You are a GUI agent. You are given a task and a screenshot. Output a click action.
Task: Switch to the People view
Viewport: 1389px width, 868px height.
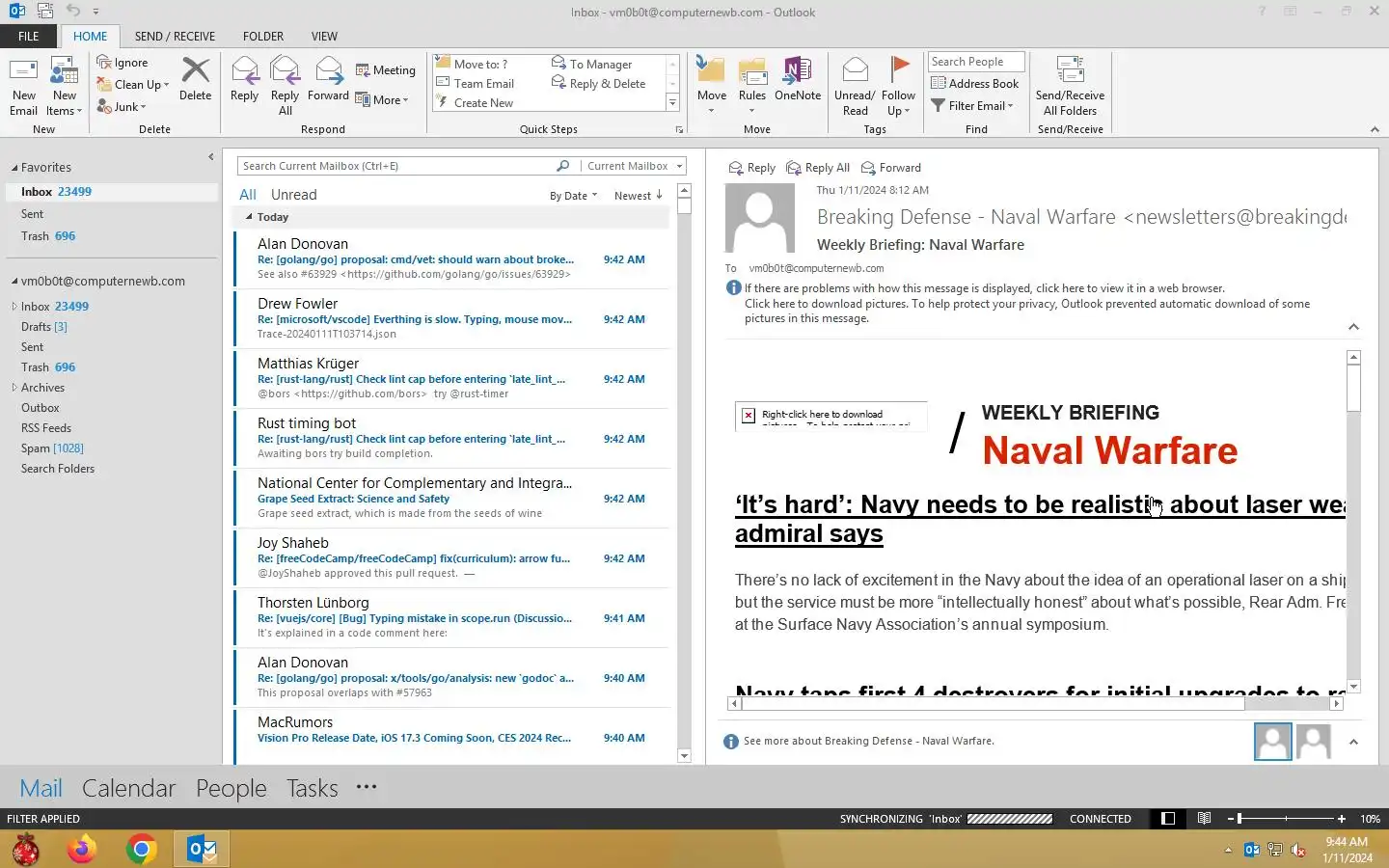click(231, 788)
